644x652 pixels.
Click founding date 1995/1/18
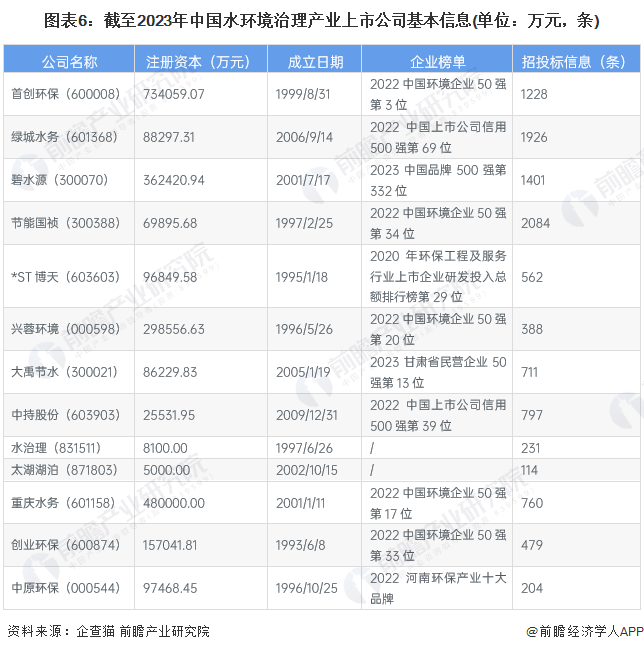(301, 277)
